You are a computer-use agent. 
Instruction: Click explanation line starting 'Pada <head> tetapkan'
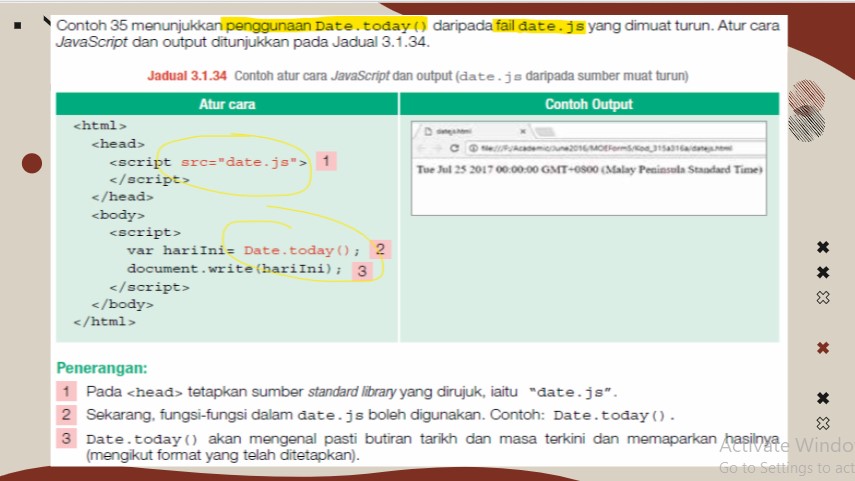(351, 392)
